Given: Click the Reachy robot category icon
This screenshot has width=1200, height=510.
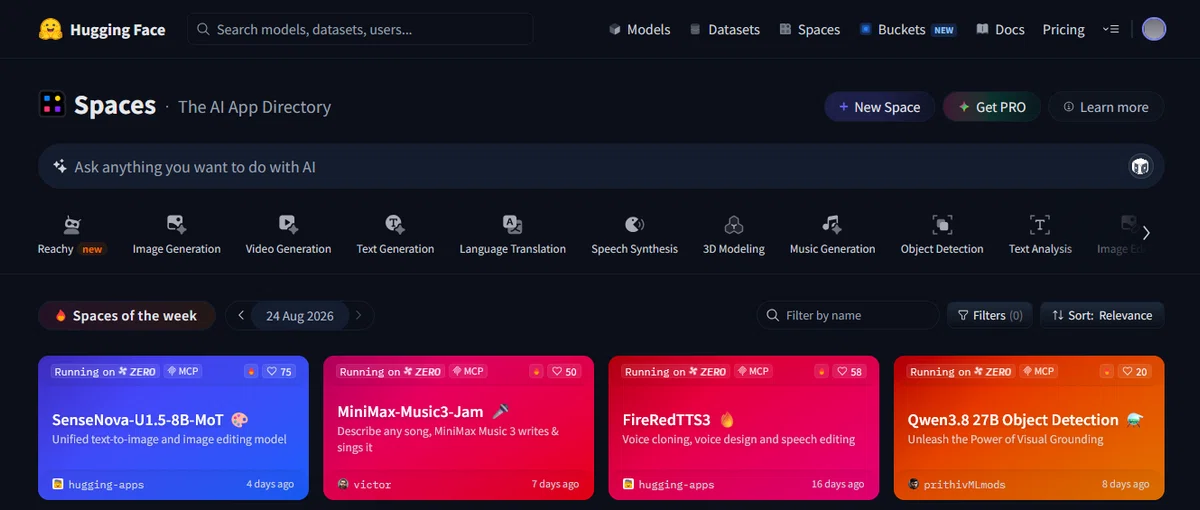Looking at the screenshot, I should (x=71, y=225).
